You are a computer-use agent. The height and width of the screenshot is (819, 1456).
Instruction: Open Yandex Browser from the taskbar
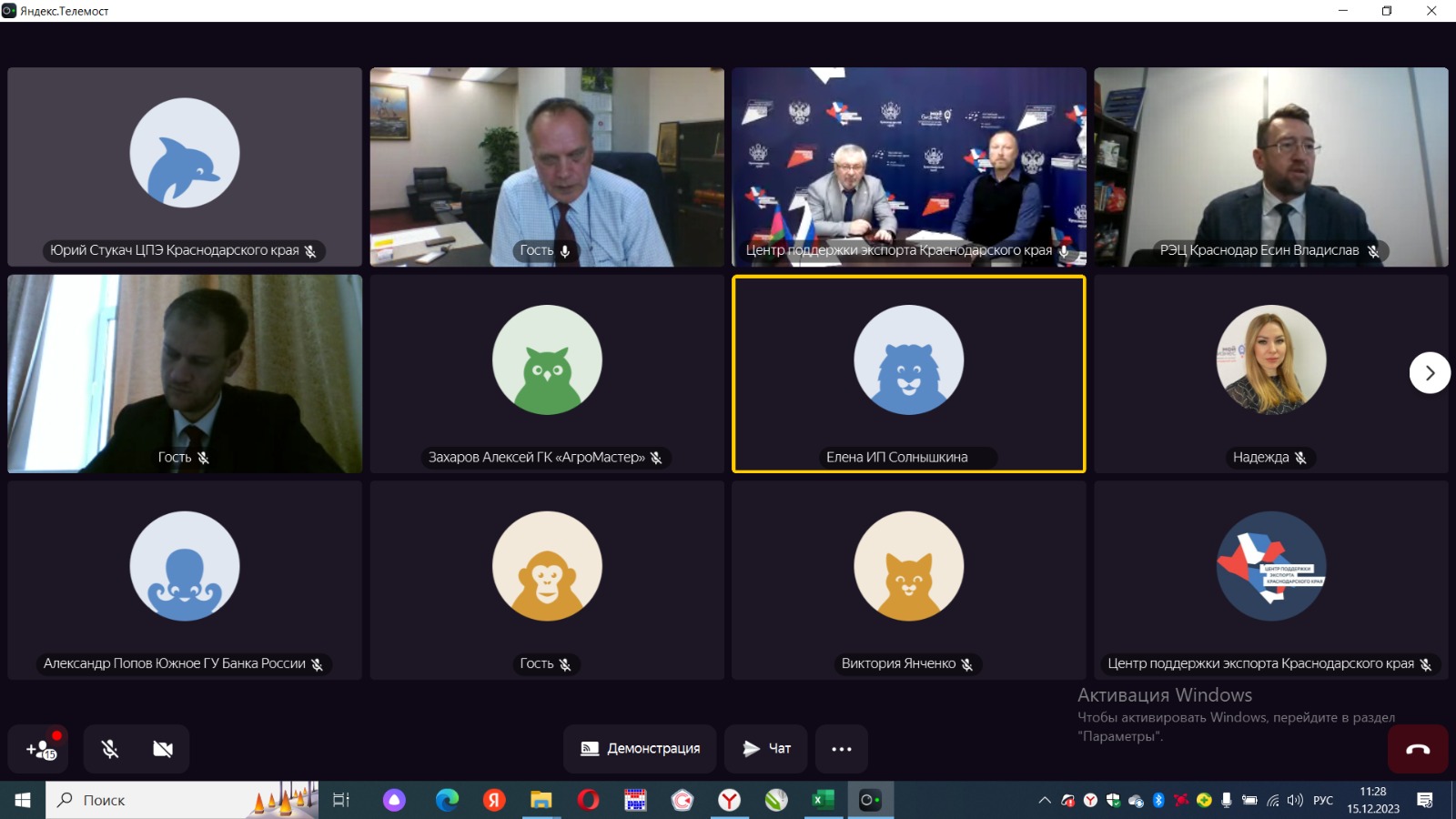click(729, 800)
